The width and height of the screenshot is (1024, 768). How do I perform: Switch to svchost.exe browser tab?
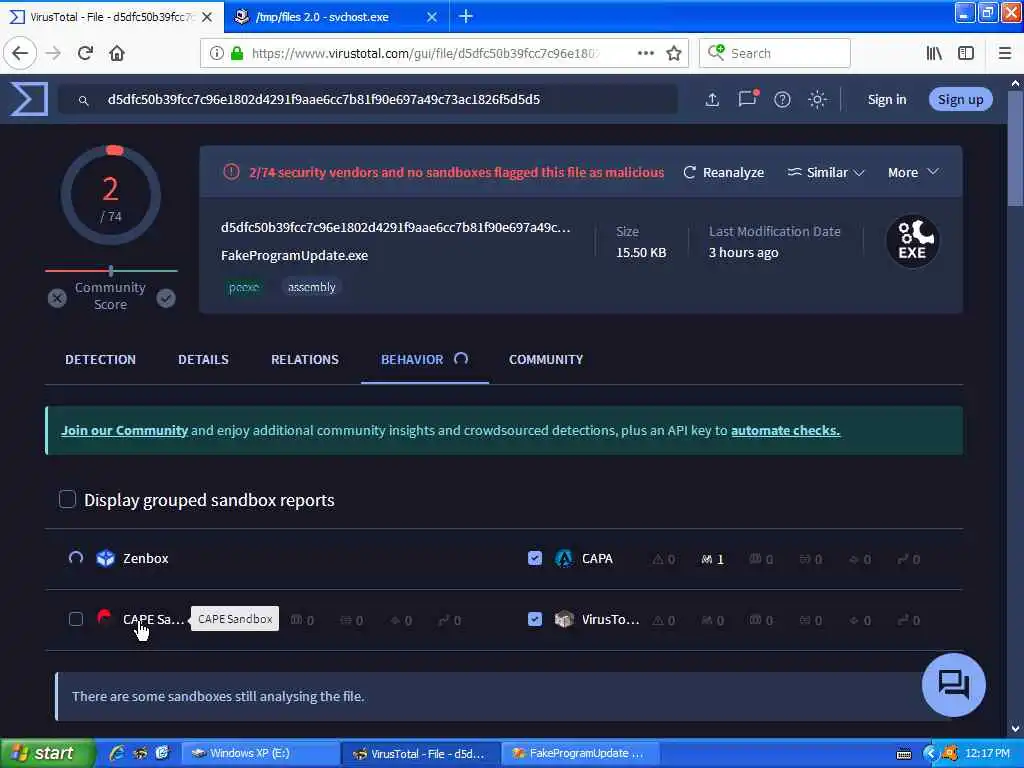(337, 17)
